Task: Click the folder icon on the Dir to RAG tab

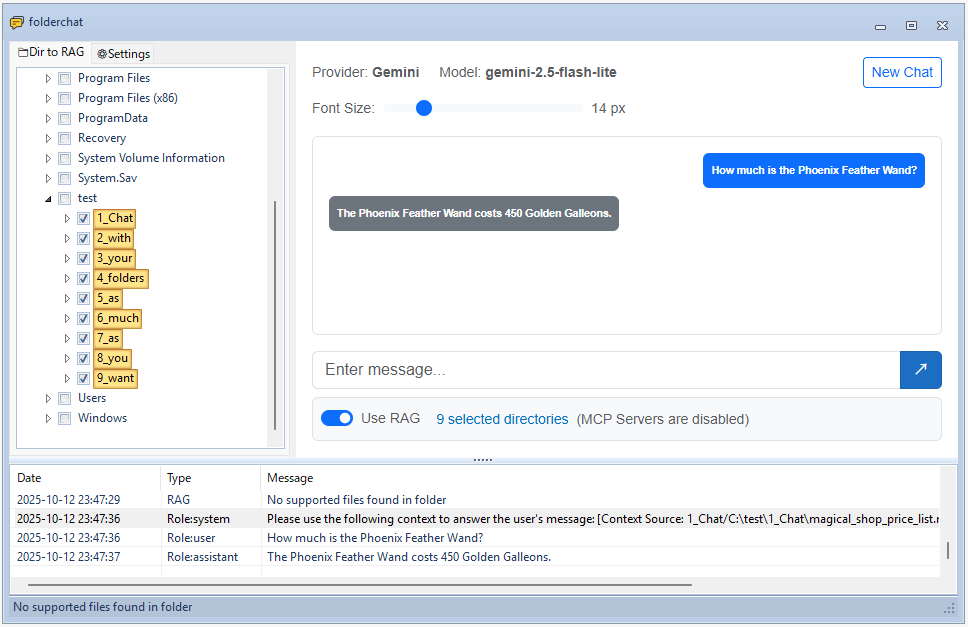Action: point(21,51)
